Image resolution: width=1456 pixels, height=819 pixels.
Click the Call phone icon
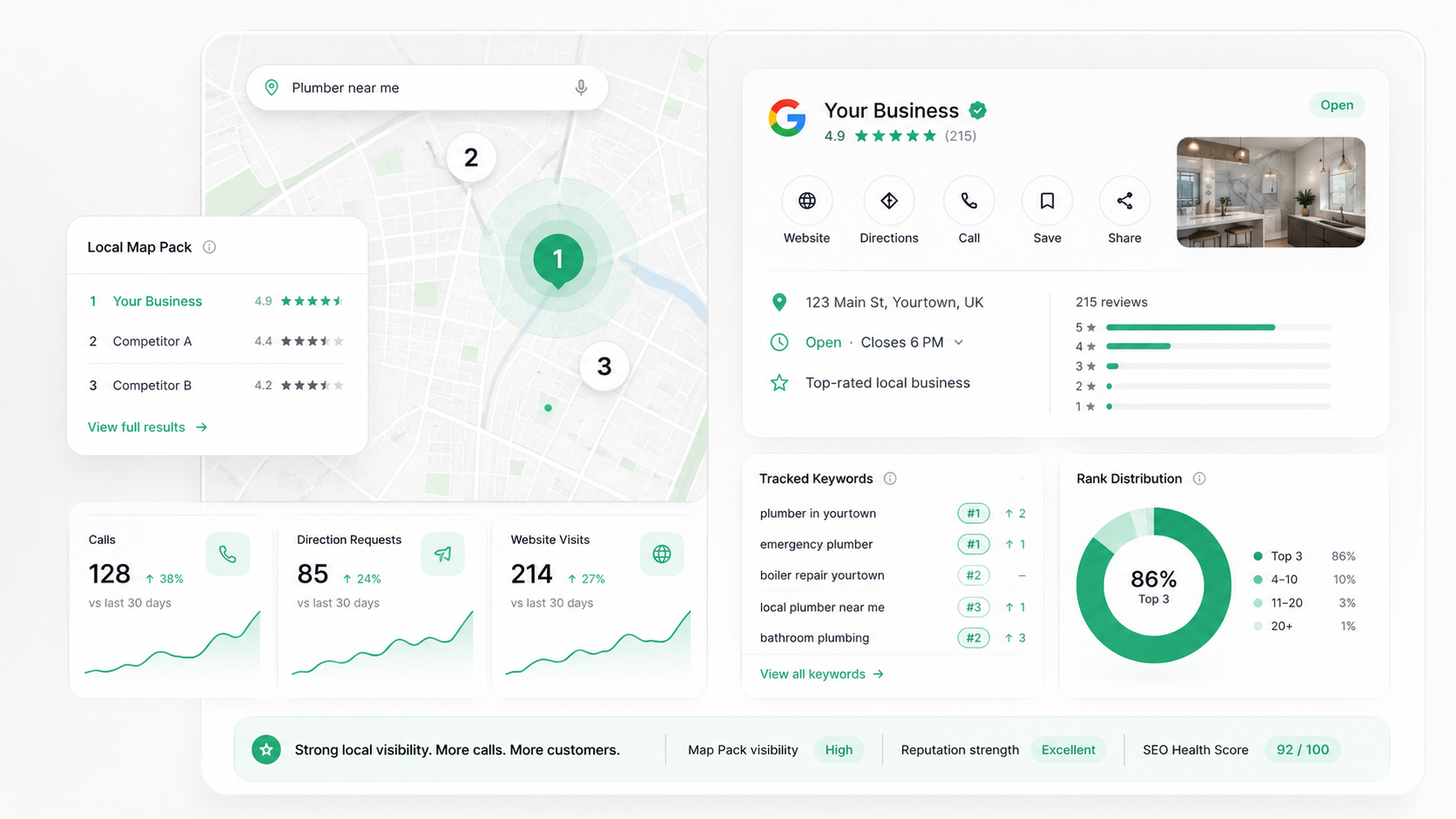pyautogui.click(x=969, y=201)
